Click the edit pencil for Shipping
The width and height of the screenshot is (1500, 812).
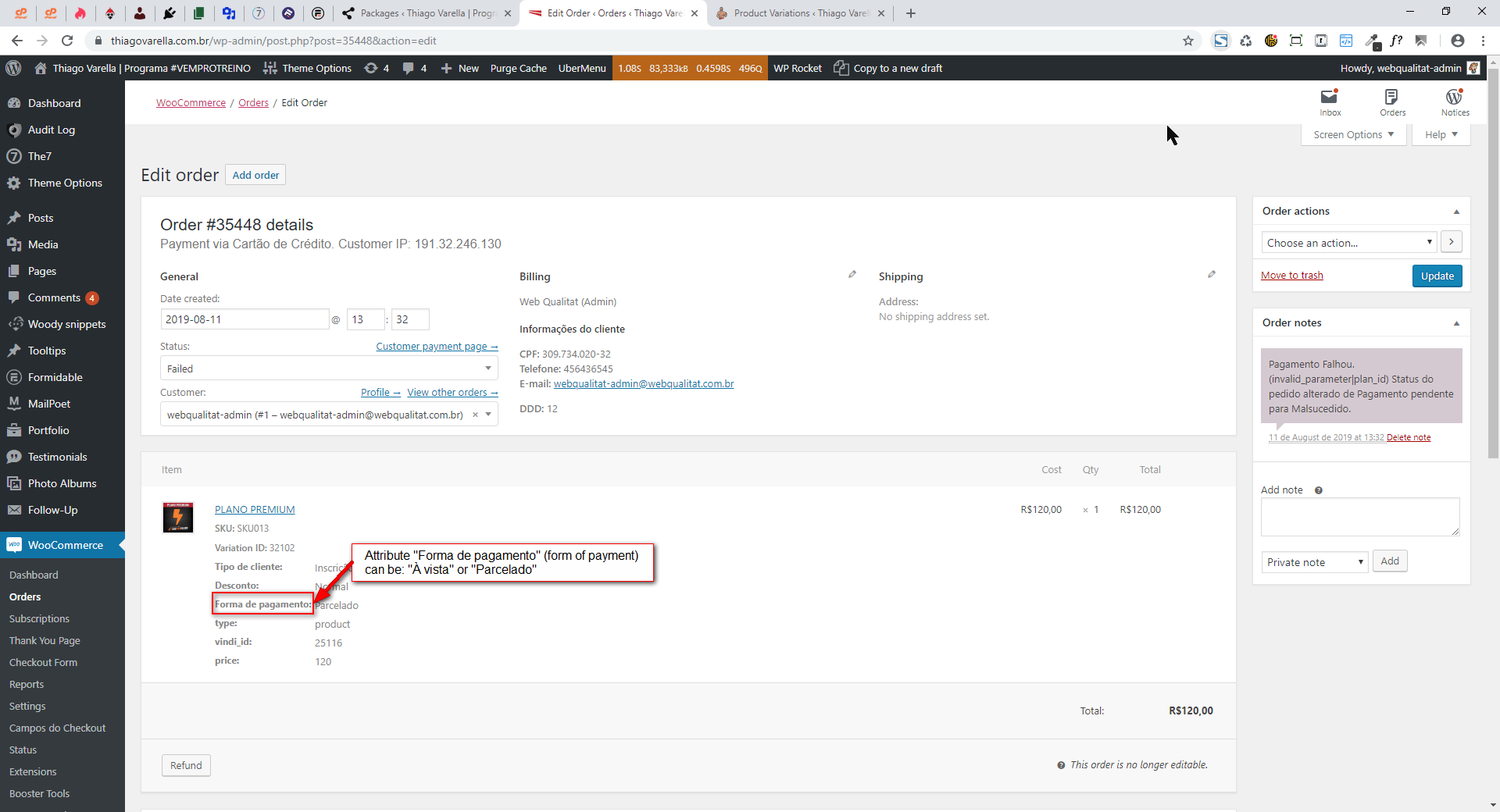1212,275
